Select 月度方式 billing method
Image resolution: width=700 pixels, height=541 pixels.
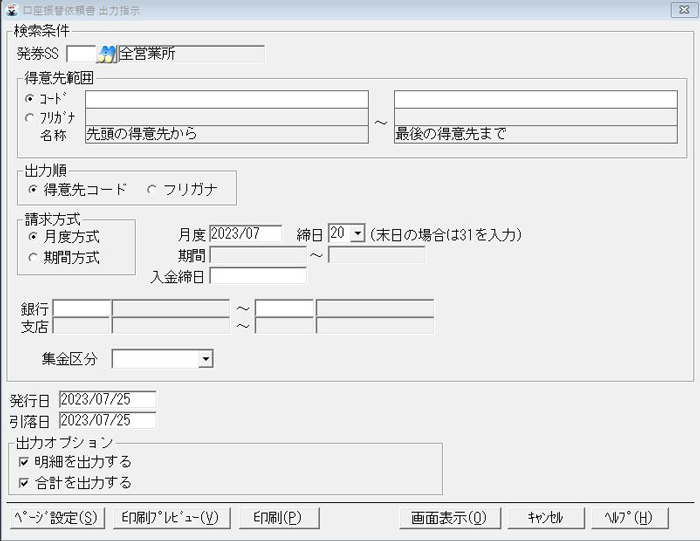coord(34,237)
